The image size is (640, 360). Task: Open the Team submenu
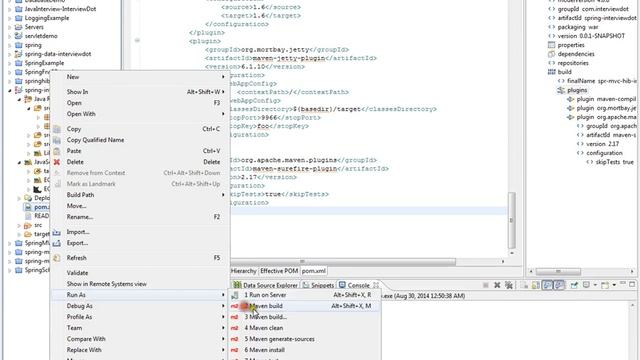(139, 328)
